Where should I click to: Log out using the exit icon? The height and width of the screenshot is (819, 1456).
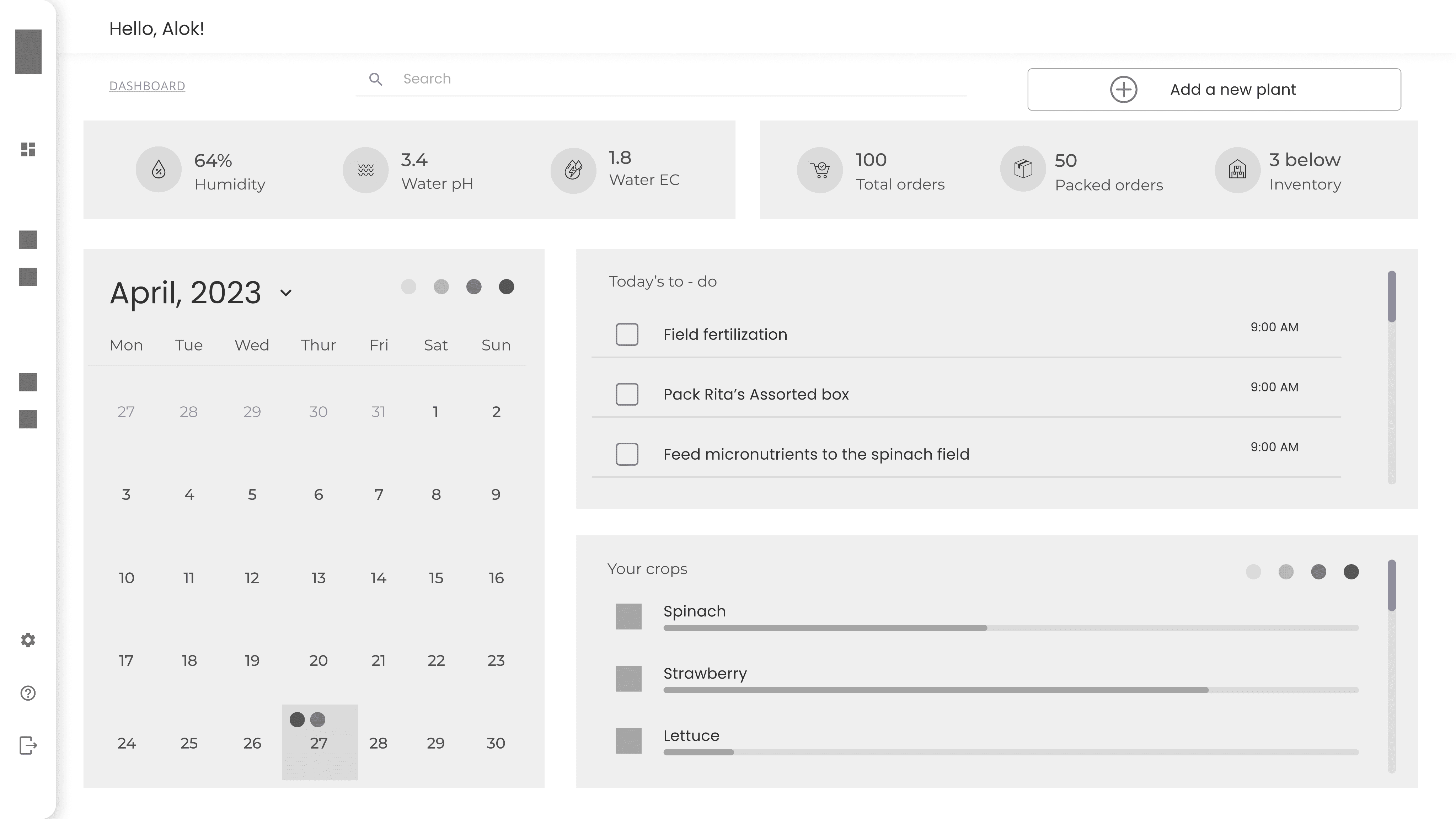coord(28,745)
